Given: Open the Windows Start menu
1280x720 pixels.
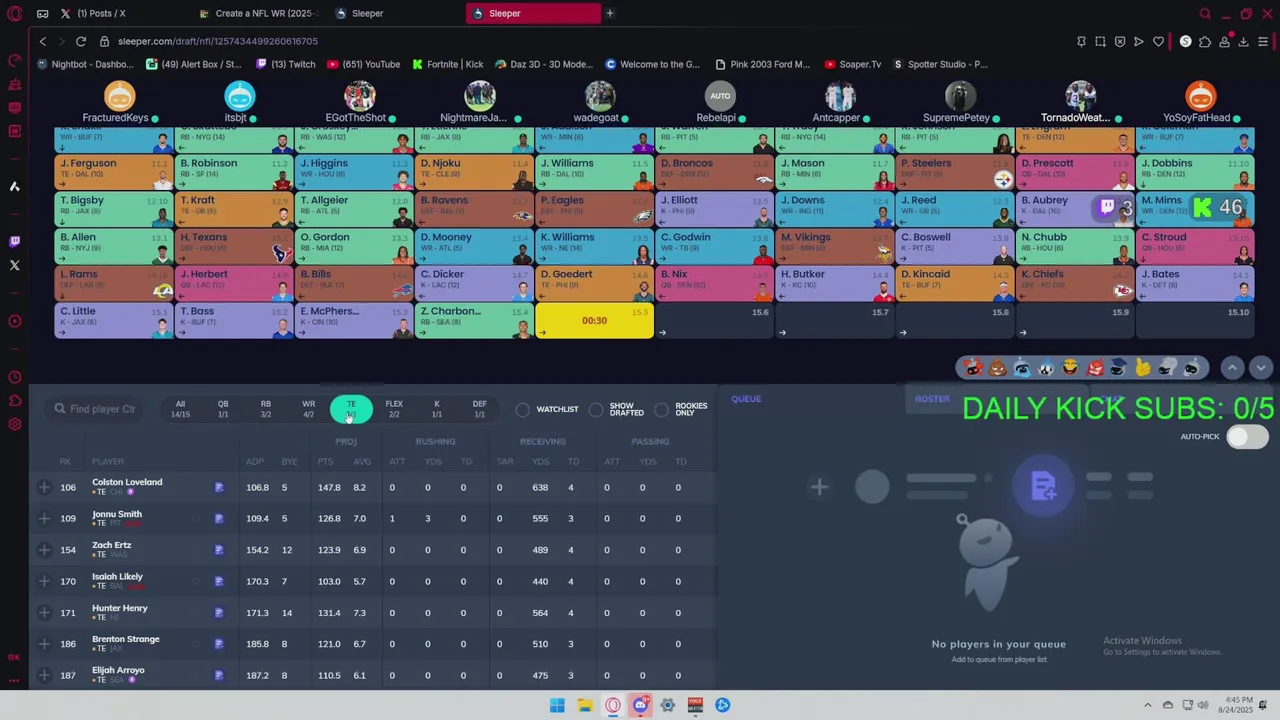Looking at the screenshot, I should point(557,705).
